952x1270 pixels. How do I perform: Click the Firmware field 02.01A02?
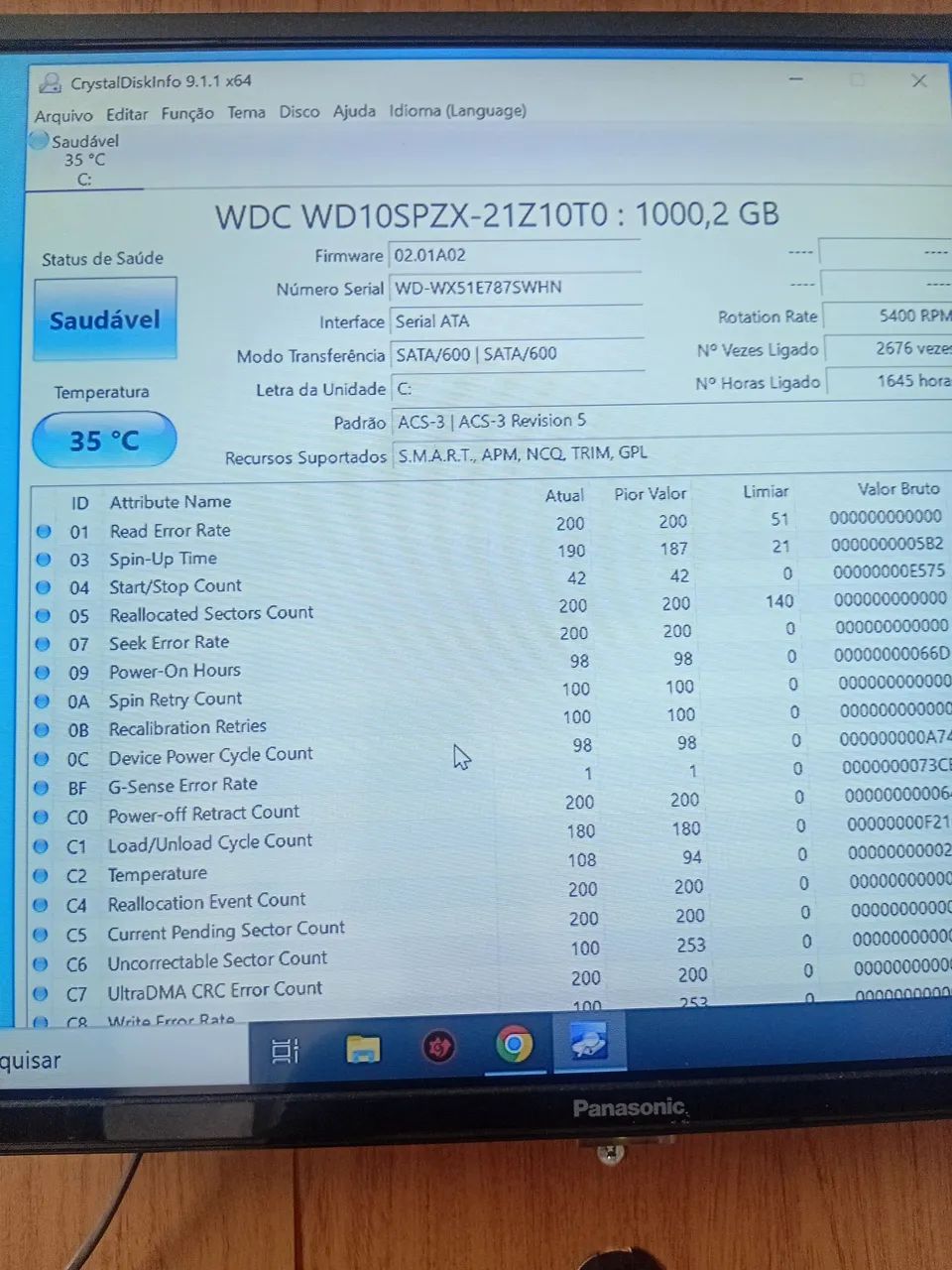tap(515, 255)
